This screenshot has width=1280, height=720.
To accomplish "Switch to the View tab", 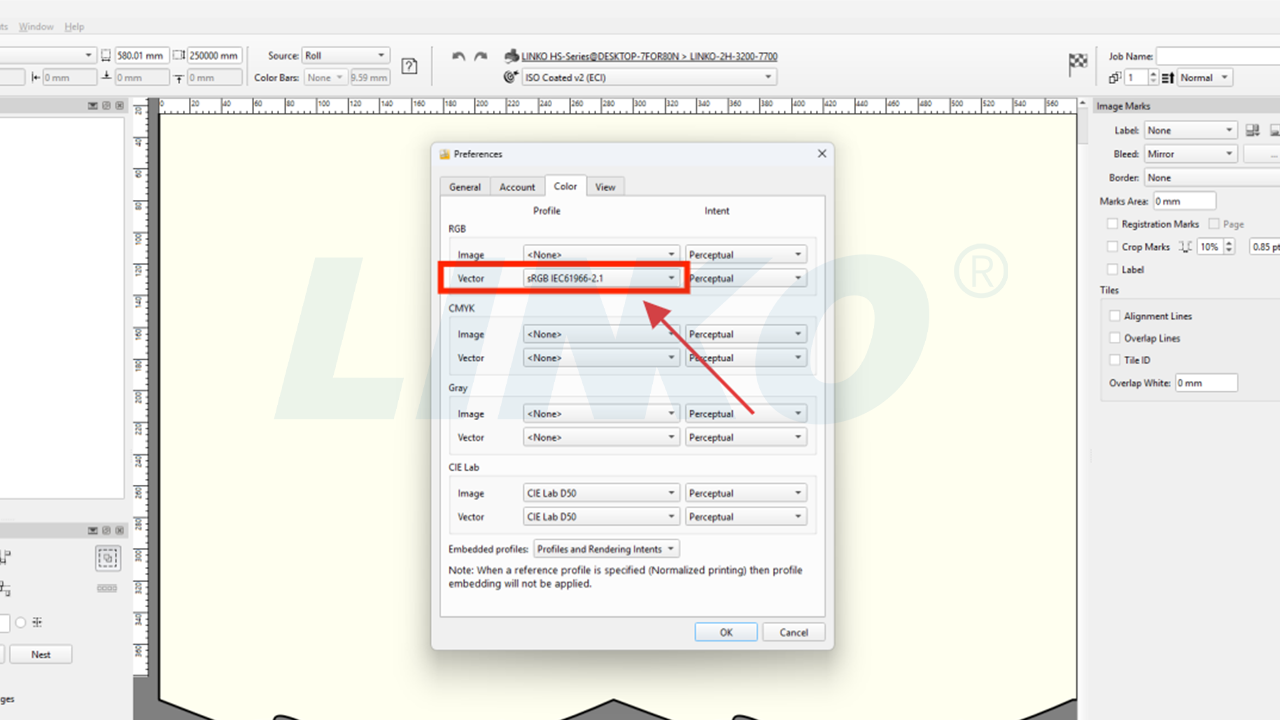I will [x=605, y=187].
